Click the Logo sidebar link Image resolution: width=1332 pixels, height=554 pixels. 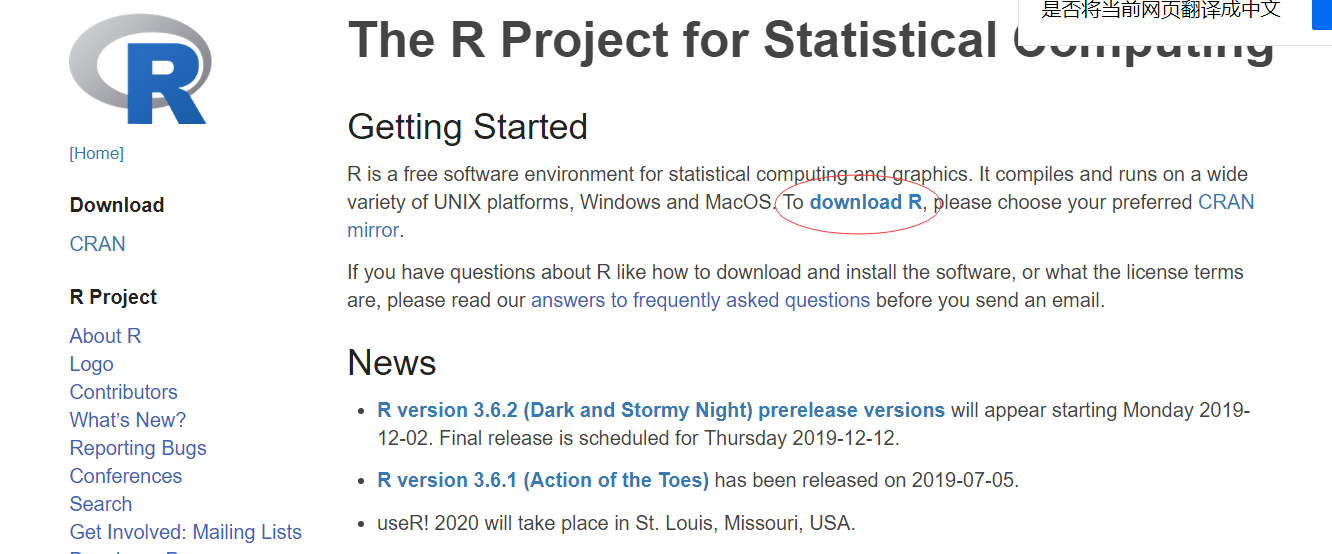pyautogui.click(x=91, y=364)
